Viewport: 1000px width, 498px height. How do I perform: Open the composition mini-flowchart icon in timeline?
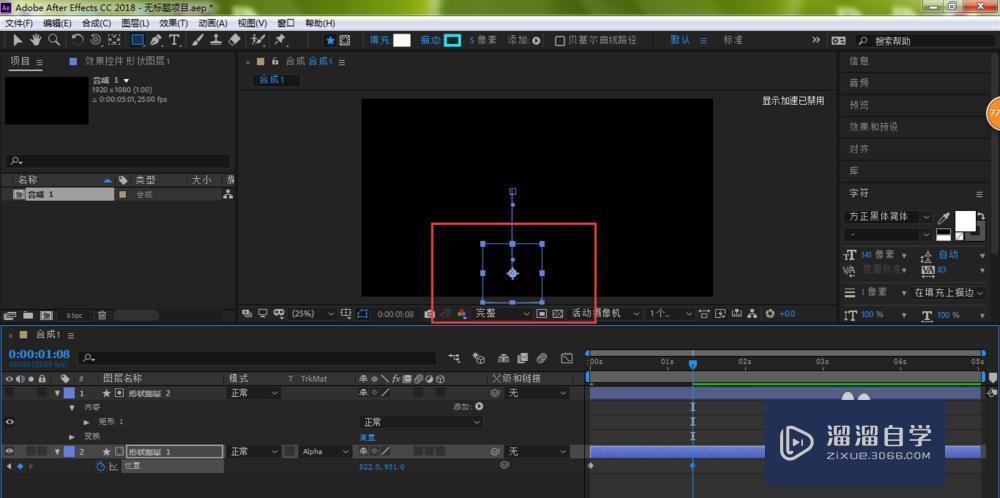tap(454, 358)
